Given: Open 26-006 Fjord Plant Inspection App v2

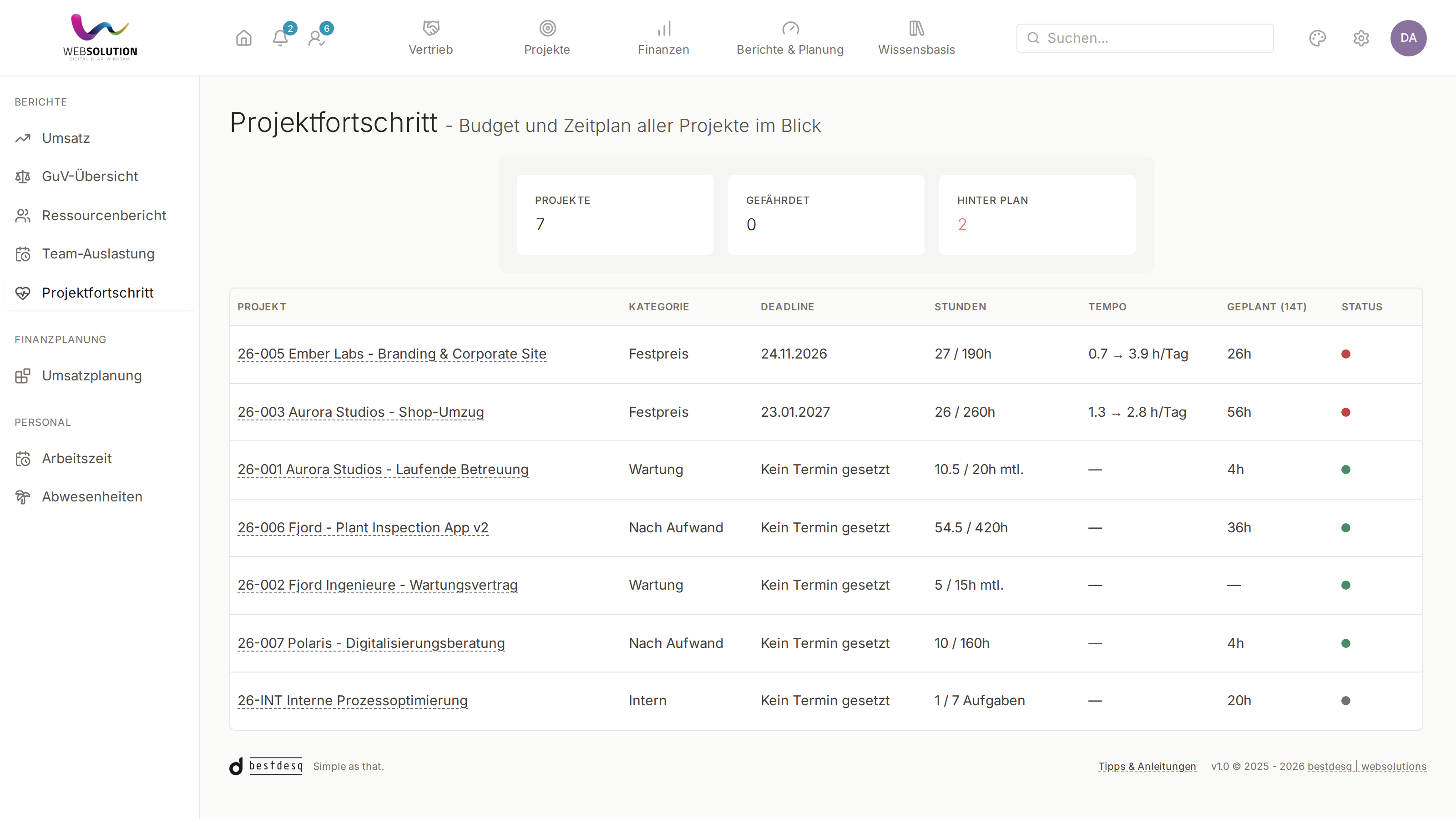Looking at the screenshot, I should tap(363, 527).
